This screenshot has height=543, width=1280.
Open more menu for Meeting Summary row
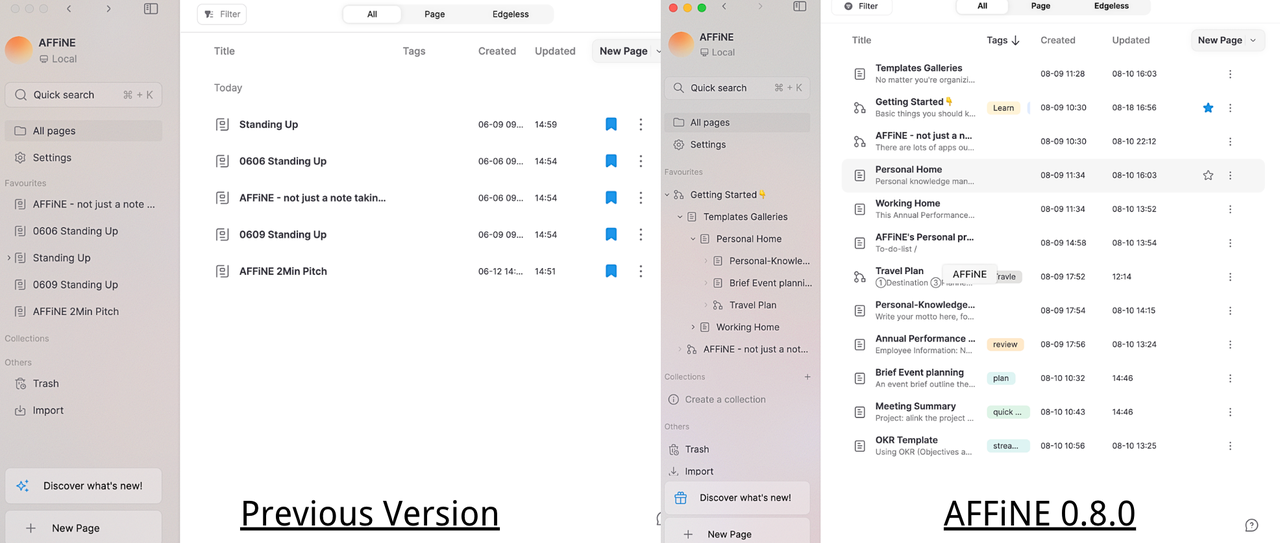(1230, 412)
